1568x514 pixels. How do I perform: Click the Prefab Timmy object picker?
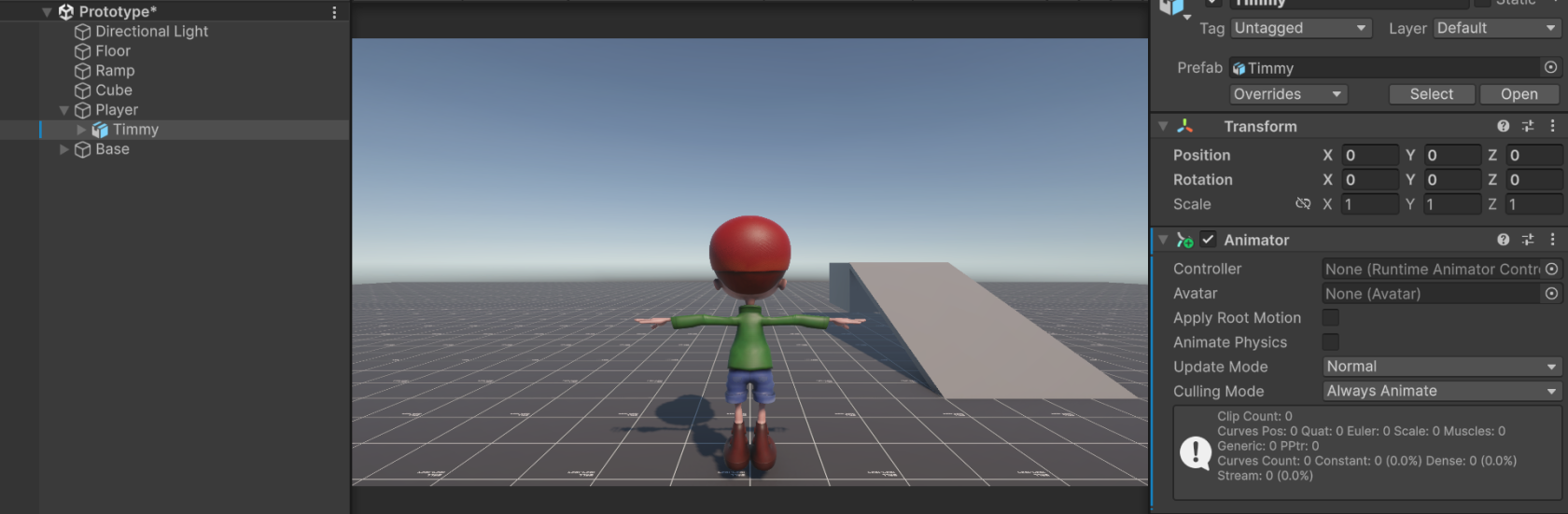pyautogui.click(x=1551, y=67)
